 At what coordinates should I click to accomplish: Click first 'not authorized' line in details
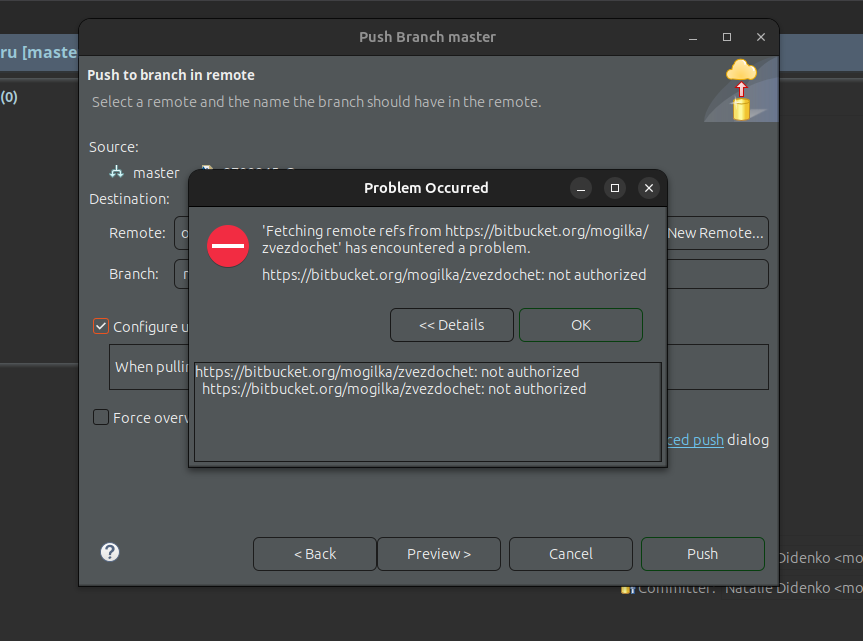tap(387, 372)
